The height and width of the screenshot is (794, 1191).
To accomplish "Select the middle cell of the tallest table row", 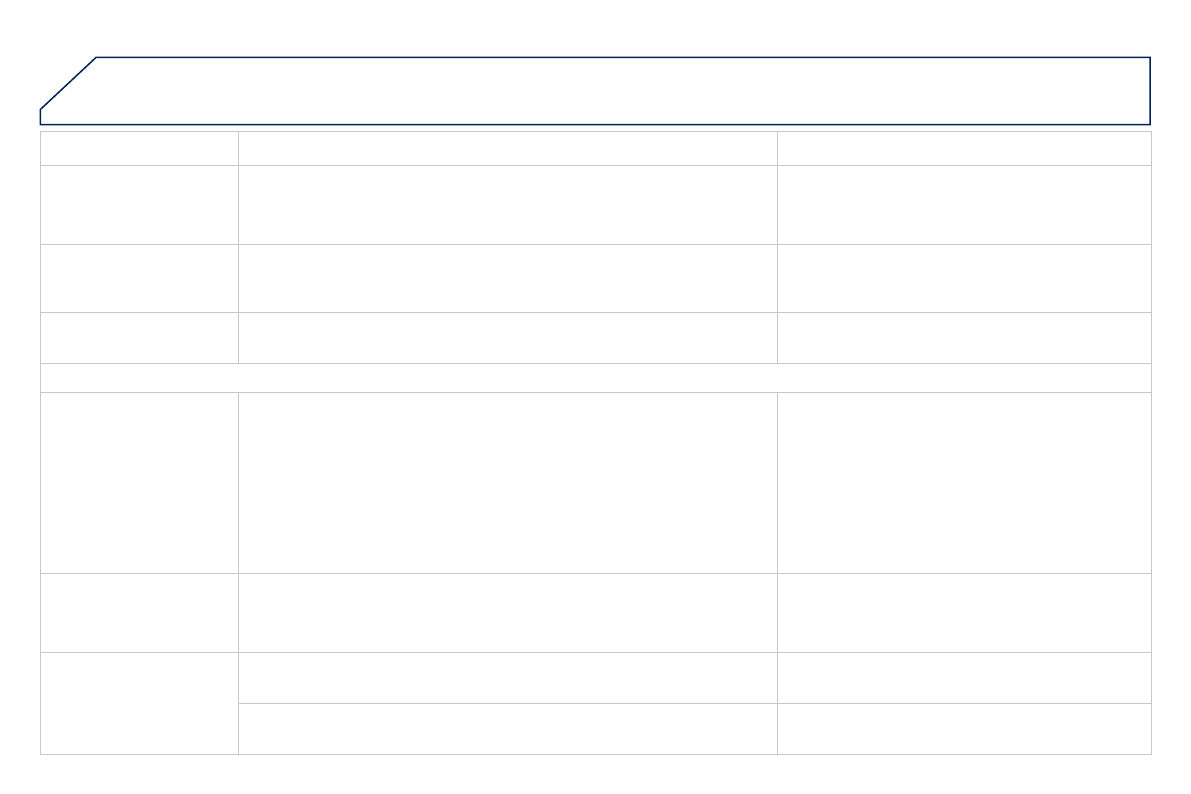I will click(507, 482).
